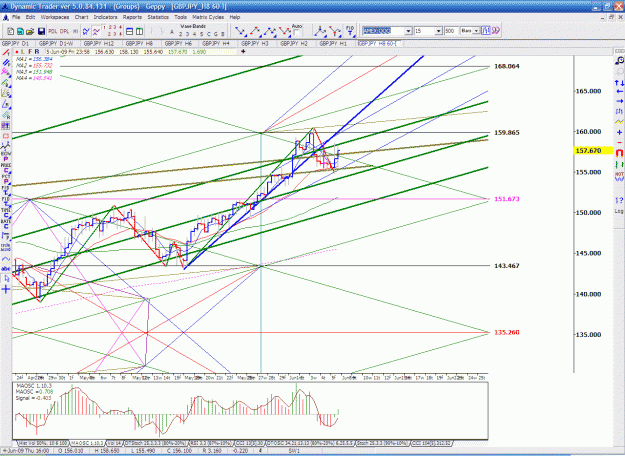Click the blue right arrow in right sidebar
This screenshot has height=456, width=625.
click(619, 101)
